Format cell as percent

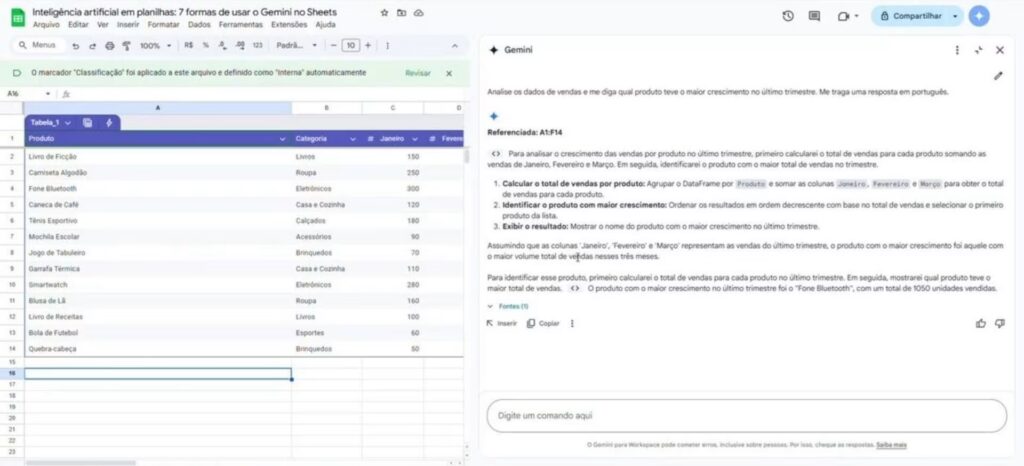click(206, 46)
